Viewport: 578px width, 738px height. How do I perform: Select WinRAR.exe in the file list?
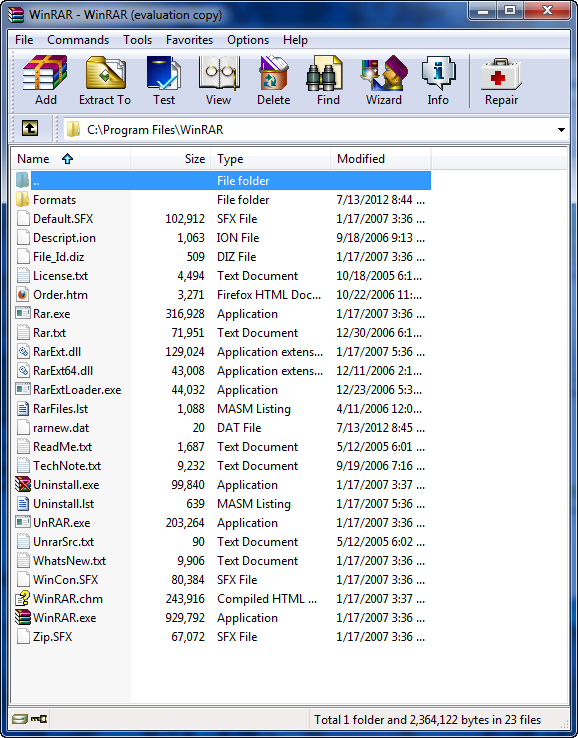coord(64,618)
